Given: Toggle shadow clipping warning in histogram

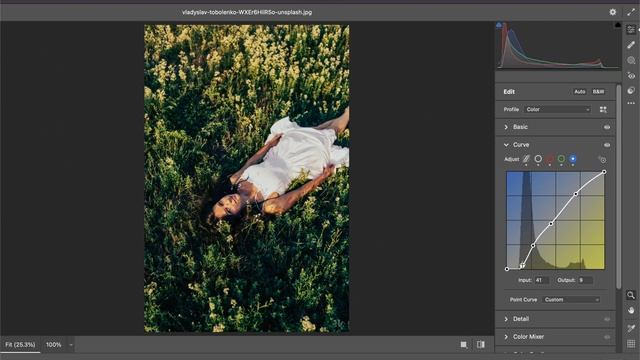Looking at the screenshot, I should coord(499,25).
